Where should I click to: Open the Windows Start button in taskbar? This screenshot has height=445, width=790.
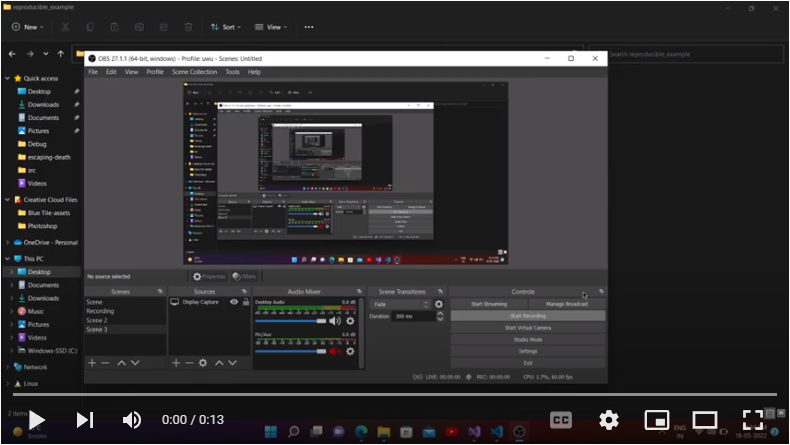coord(271,432)
